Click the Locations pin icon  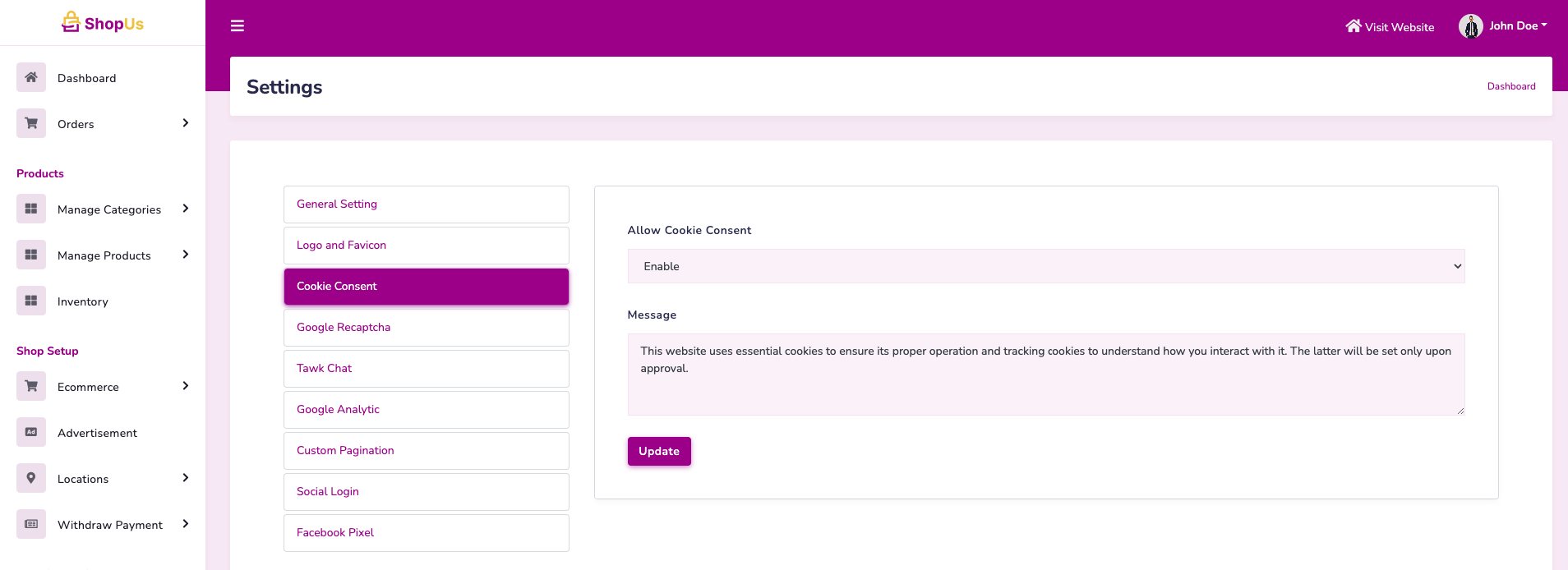(31, 479)
